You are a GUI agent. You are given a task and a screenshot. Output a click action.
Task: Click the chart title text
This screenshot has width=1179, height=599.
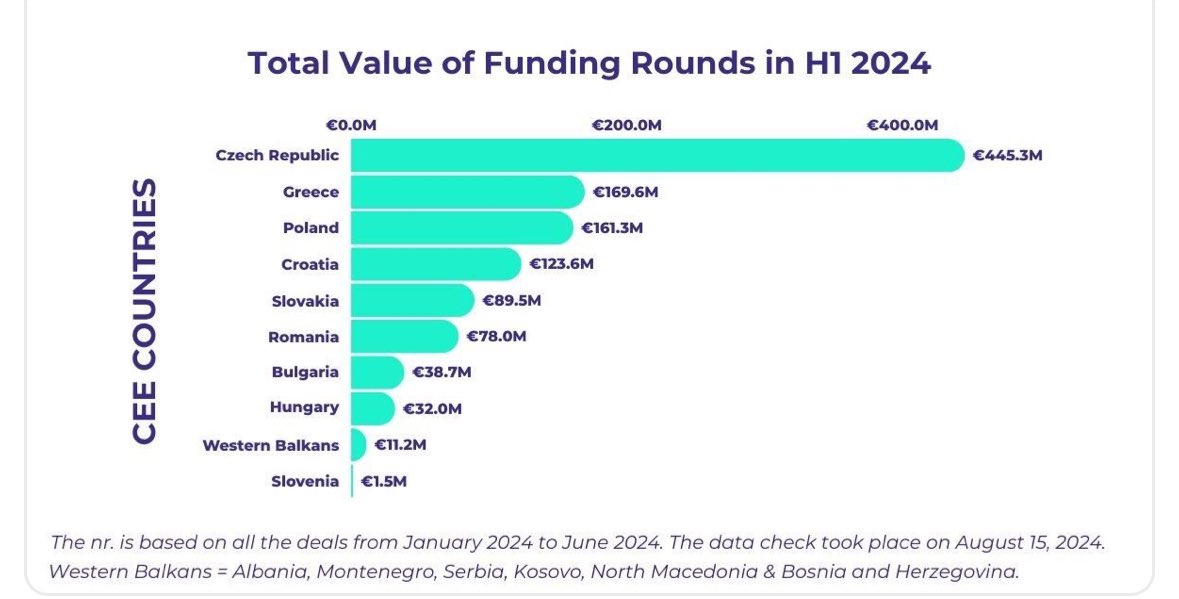pyautogui.click(x=590, y=62)
